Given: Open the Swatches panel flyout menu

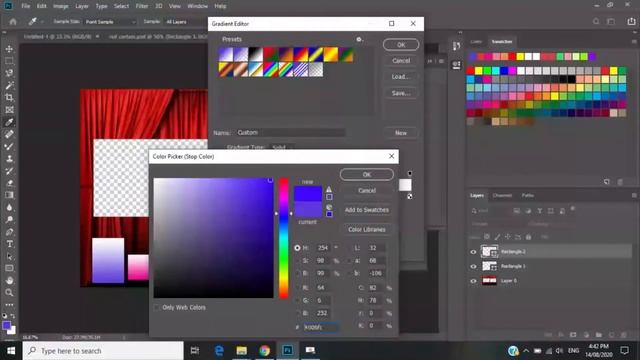Looking at the screenshot, I should [634, 42].
